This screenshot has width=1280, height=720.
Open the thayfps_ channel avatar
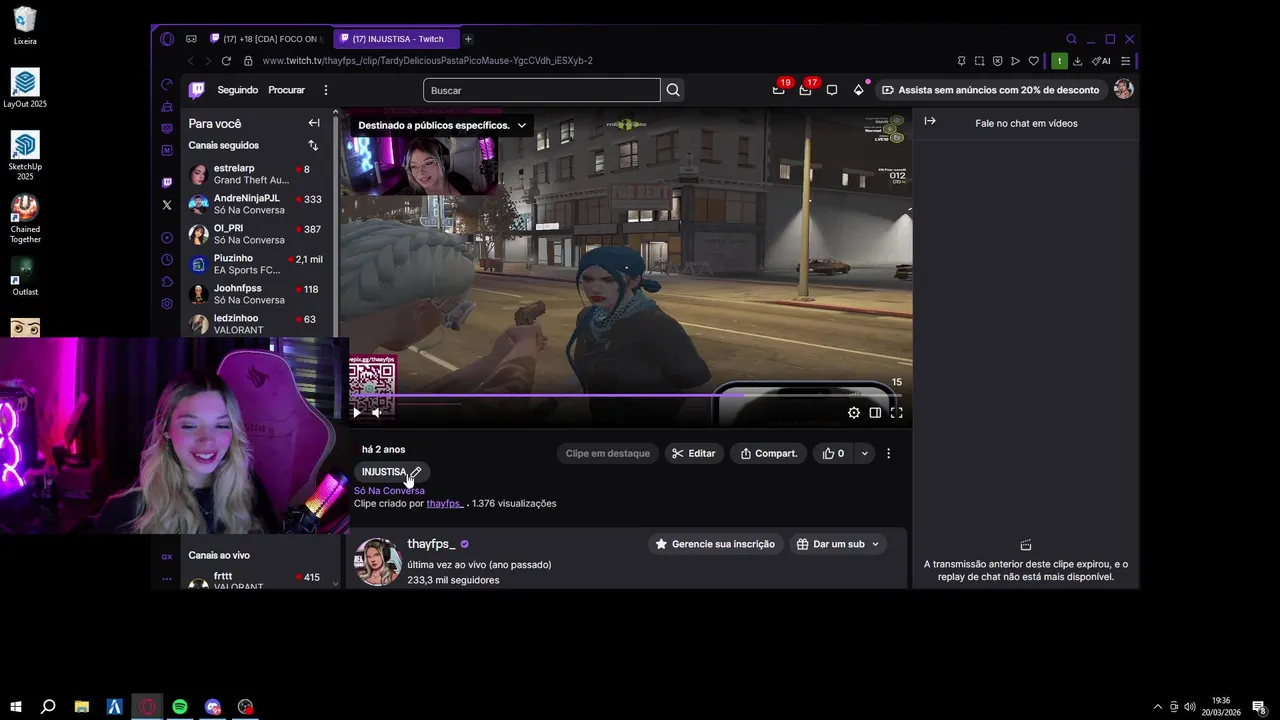[x=378, y=562]
